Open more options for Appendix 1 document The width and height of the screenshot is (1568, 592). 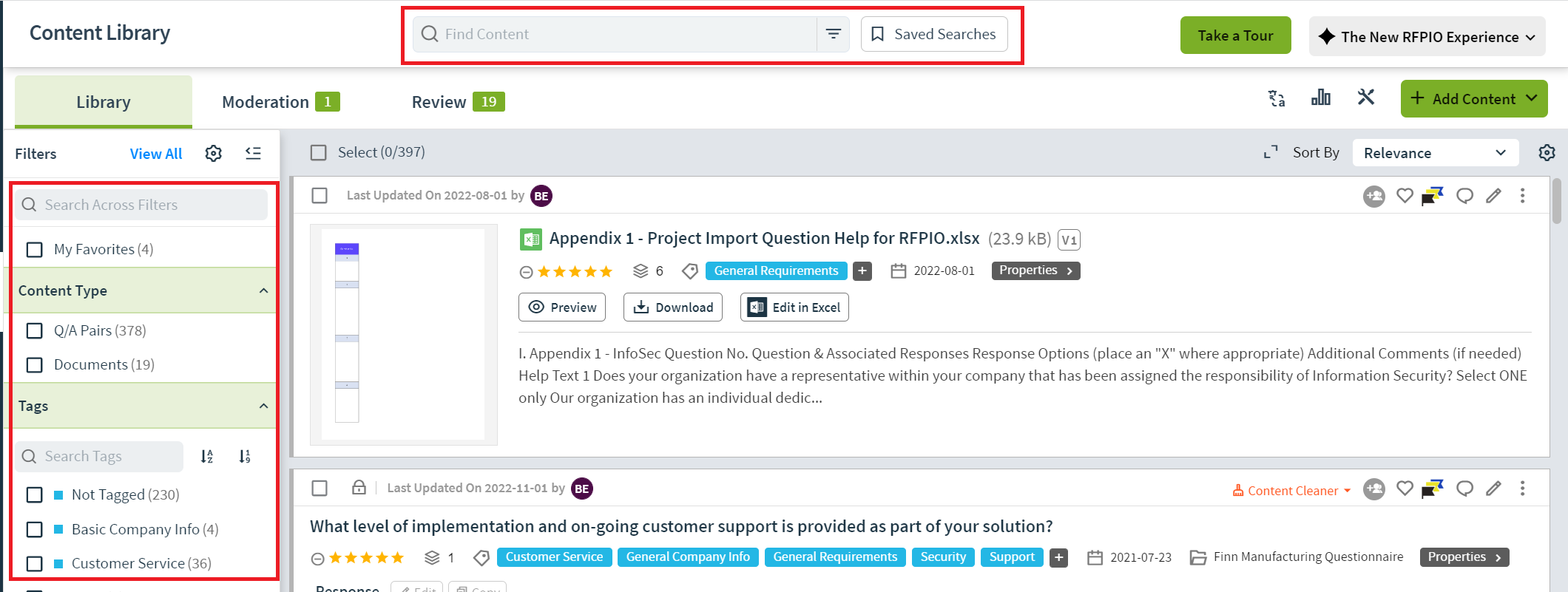coord(1522,196)
